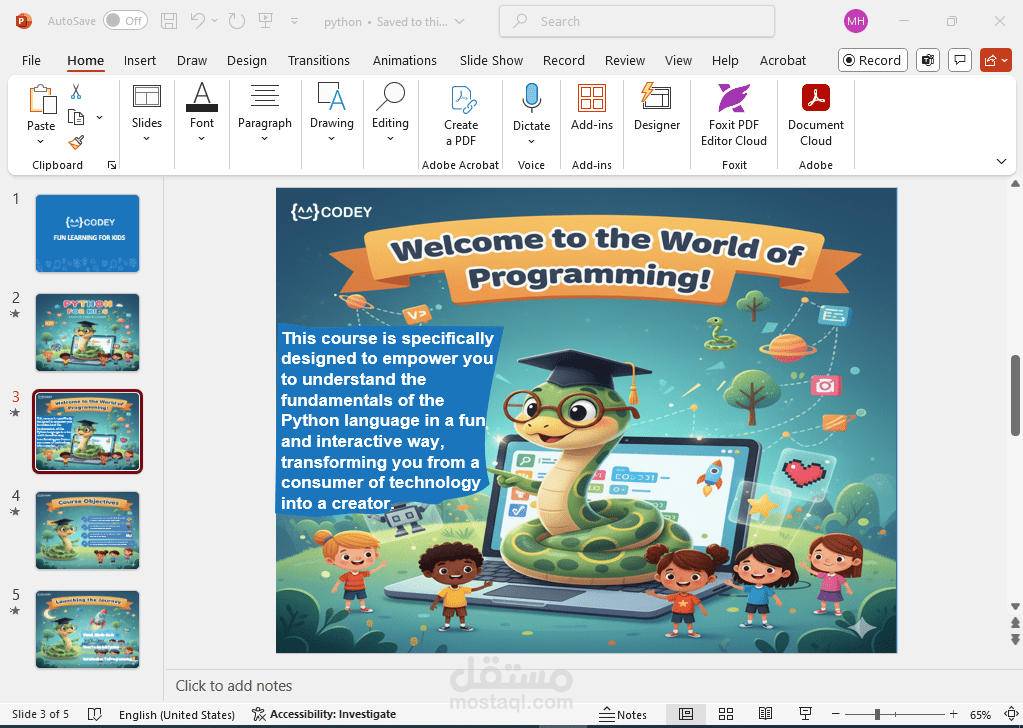Screen dimensions: 1023x728
Task: Expand the Paste options arrow
Action: click(40, 142)
